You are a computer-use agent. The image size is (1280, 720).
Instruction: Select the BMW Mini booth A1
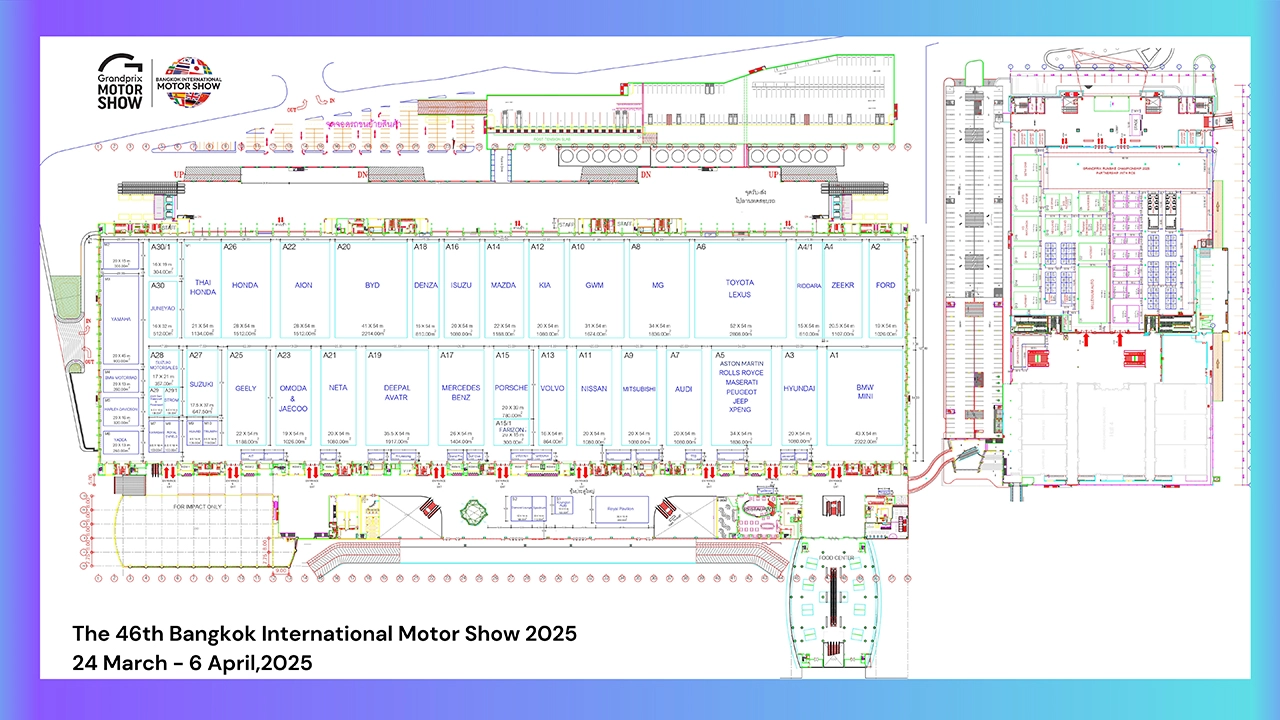pyautogui.click(x=864, y=393)
